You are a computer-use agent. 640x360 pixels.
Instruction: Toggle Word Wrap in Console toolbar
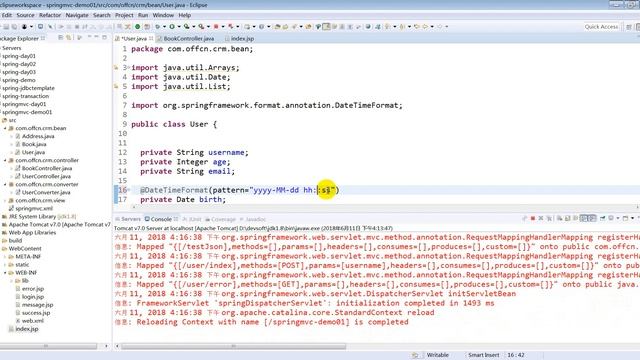[576, 219]
